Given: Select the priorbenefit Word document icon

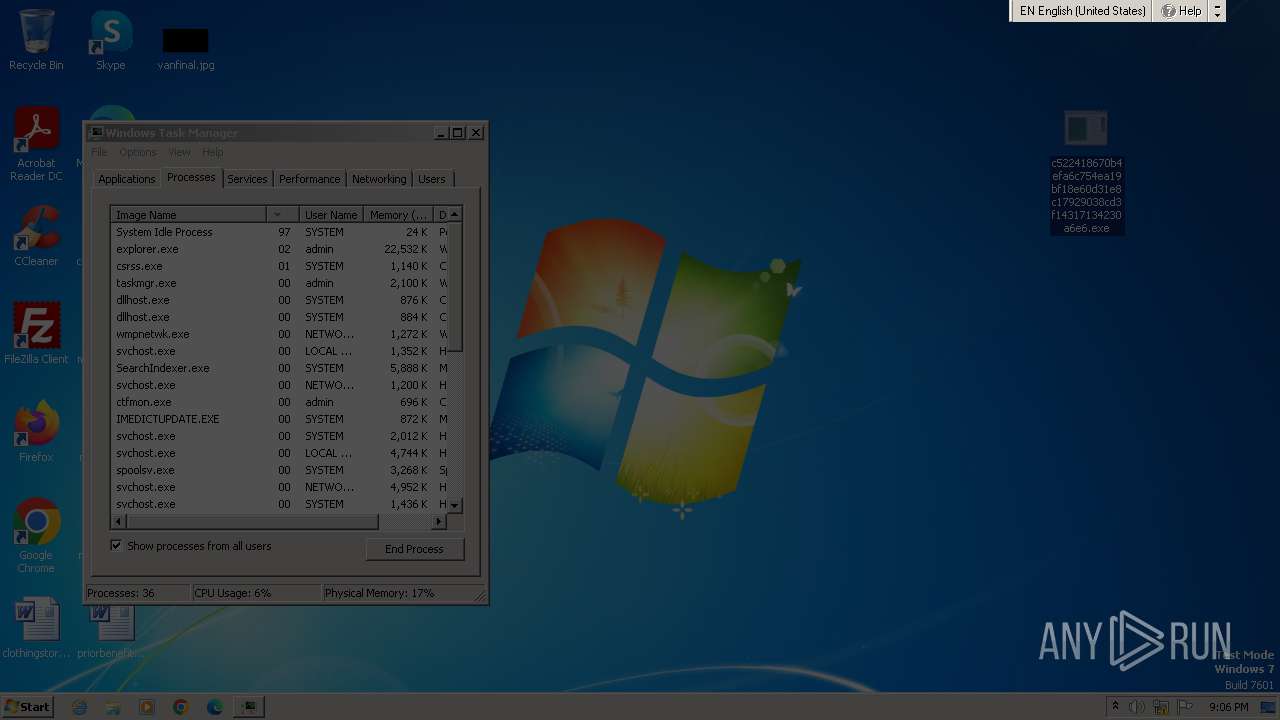Looking at the screenshot, I should point(110,628).
